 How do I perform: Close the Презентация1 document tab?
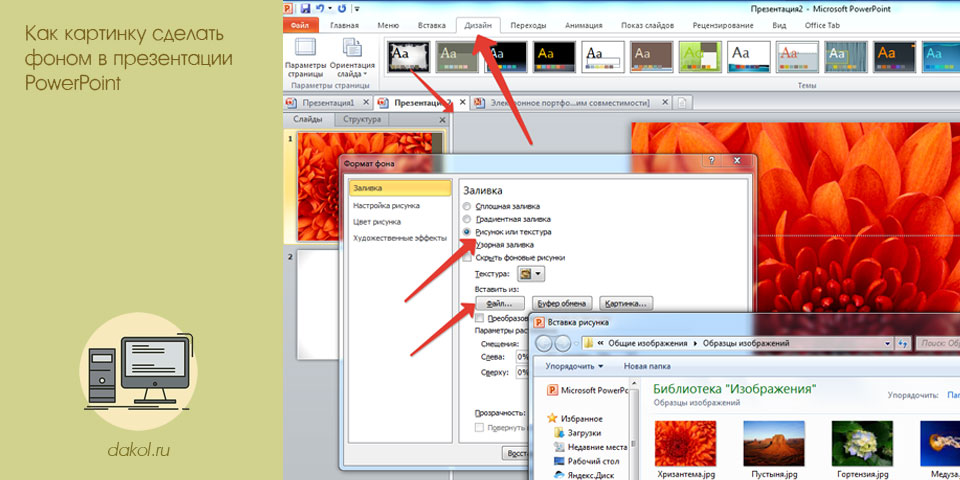pyautogui.click(x=366, y=103)
